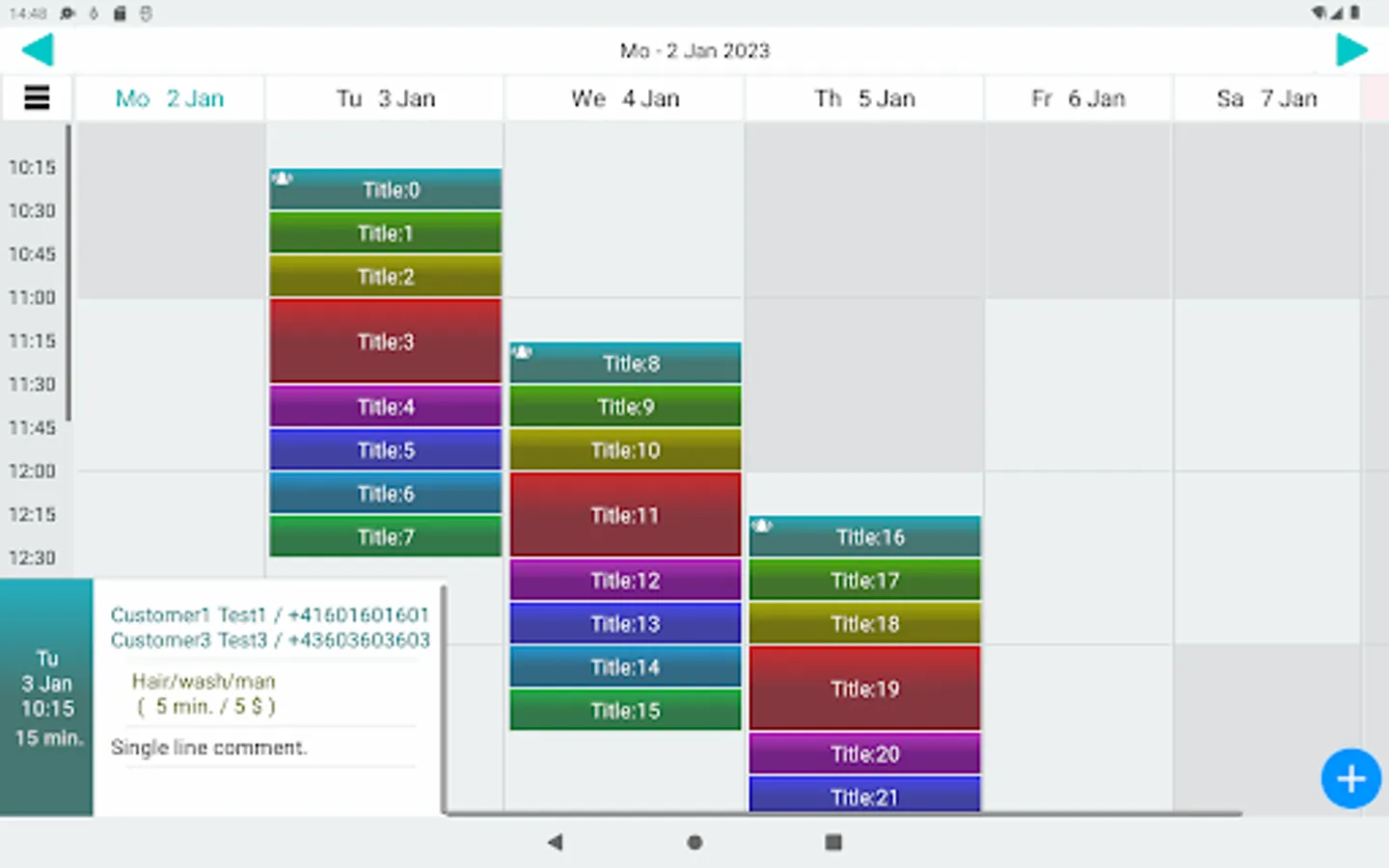The width and height of the screenshot is (1389, 868).
Task: Tap Customer3 Test3 phone entry
Action: pyautogui.click(x=270, y=640)
